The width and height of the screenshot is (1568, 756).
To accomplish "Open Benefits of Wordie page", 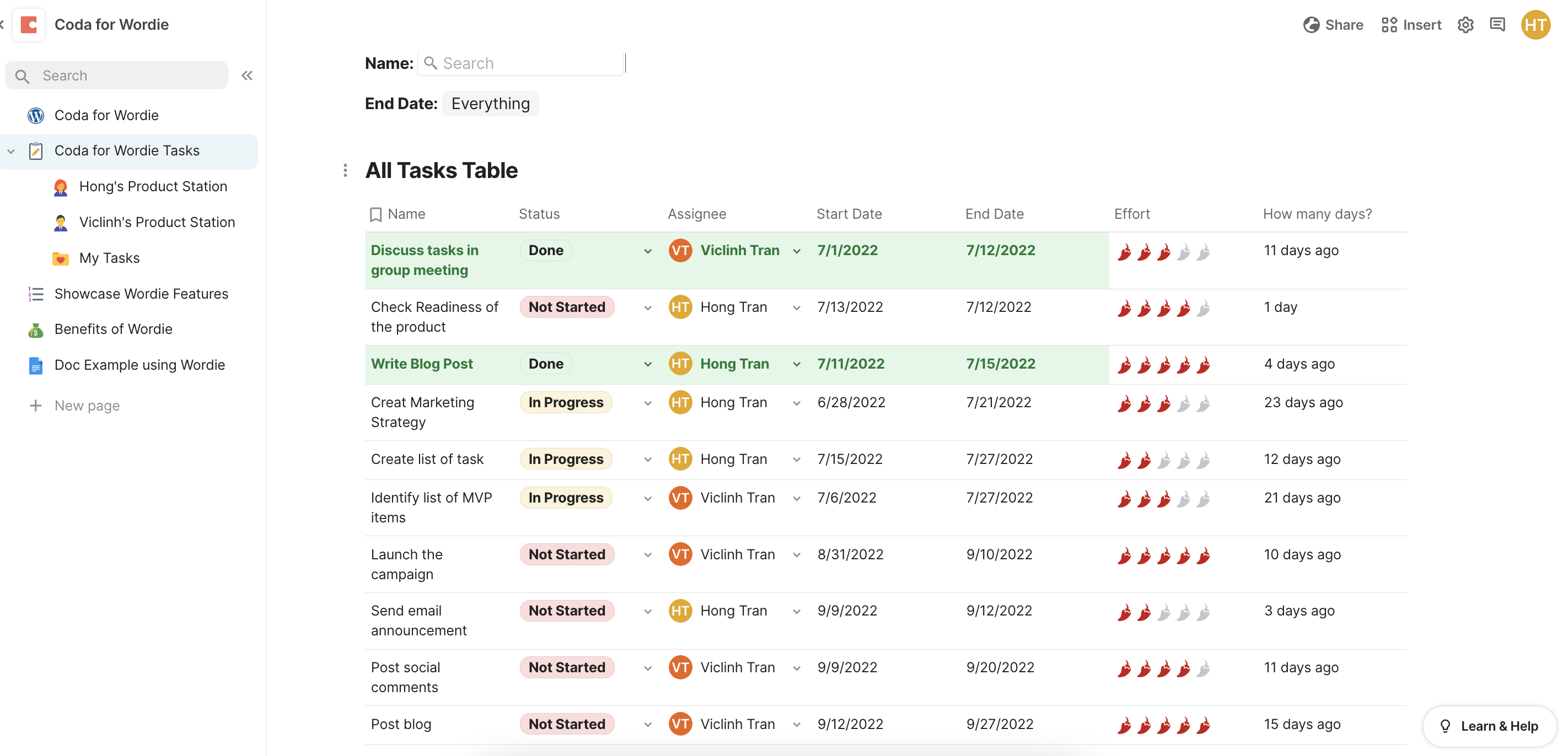I will pyautogui.click(x=113, y=329).
